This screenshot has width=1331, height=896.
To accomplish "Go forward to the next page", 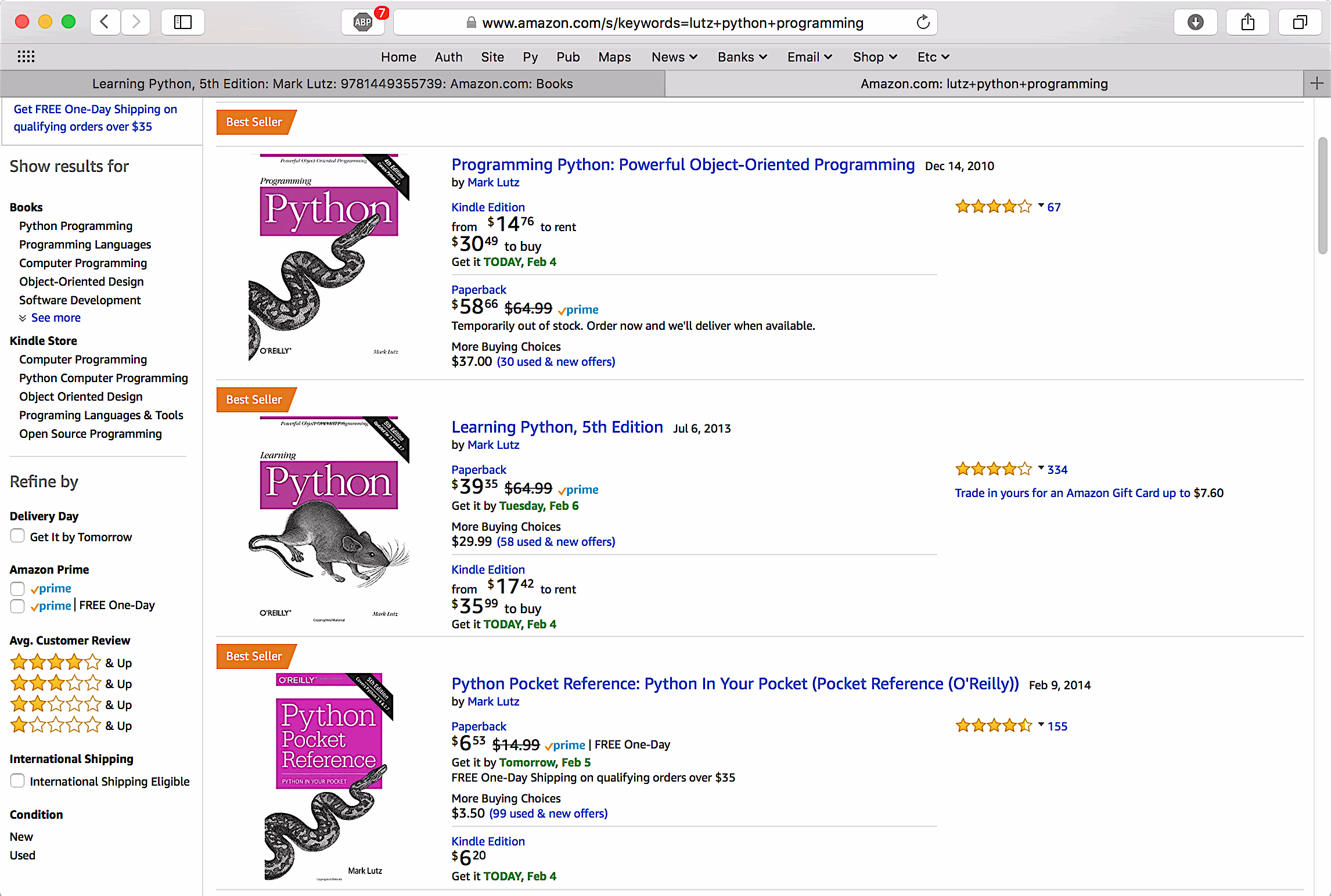I will tap(136, 23).
